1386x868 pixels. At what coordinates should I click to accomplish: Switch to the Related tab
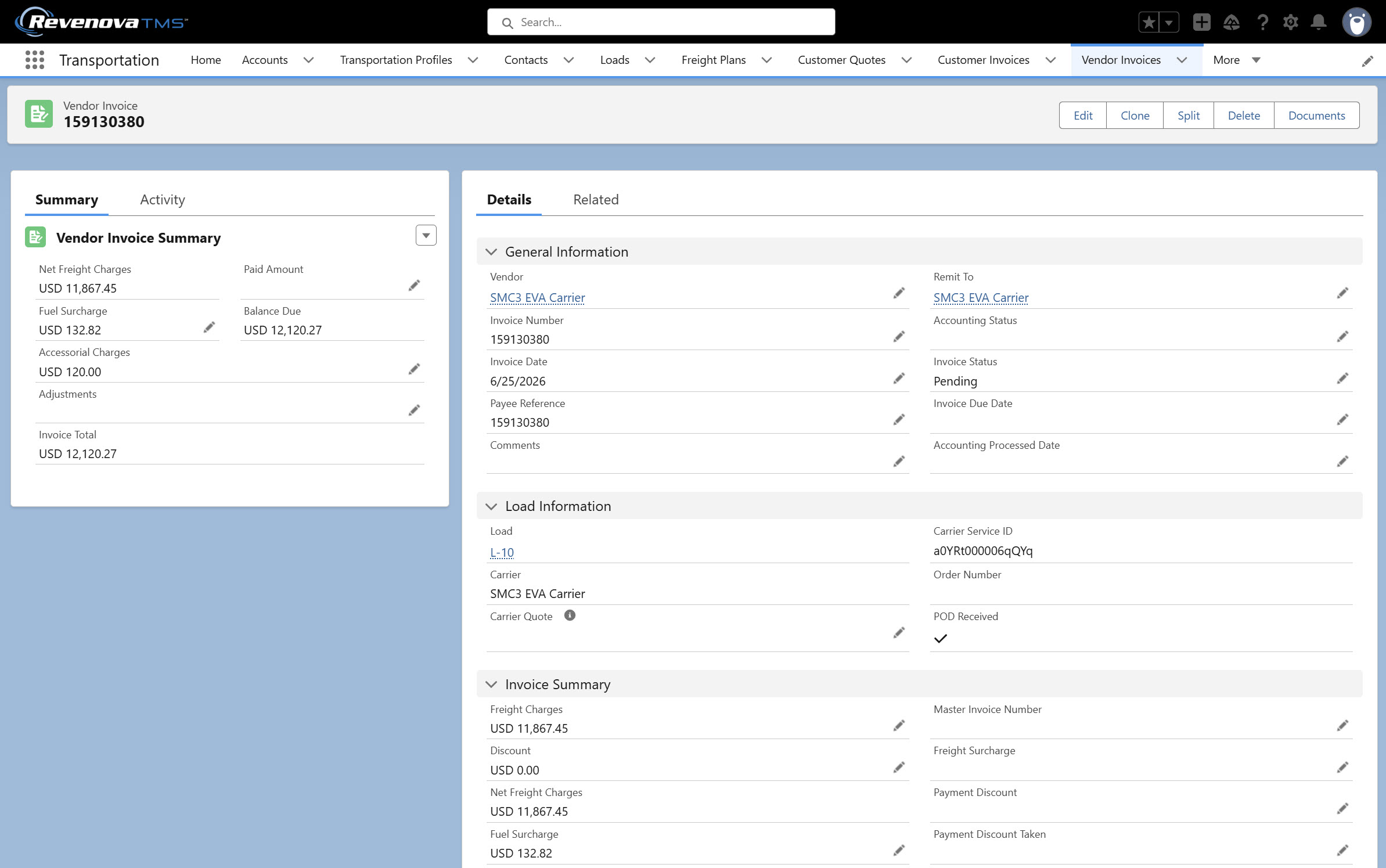point(596,200)
